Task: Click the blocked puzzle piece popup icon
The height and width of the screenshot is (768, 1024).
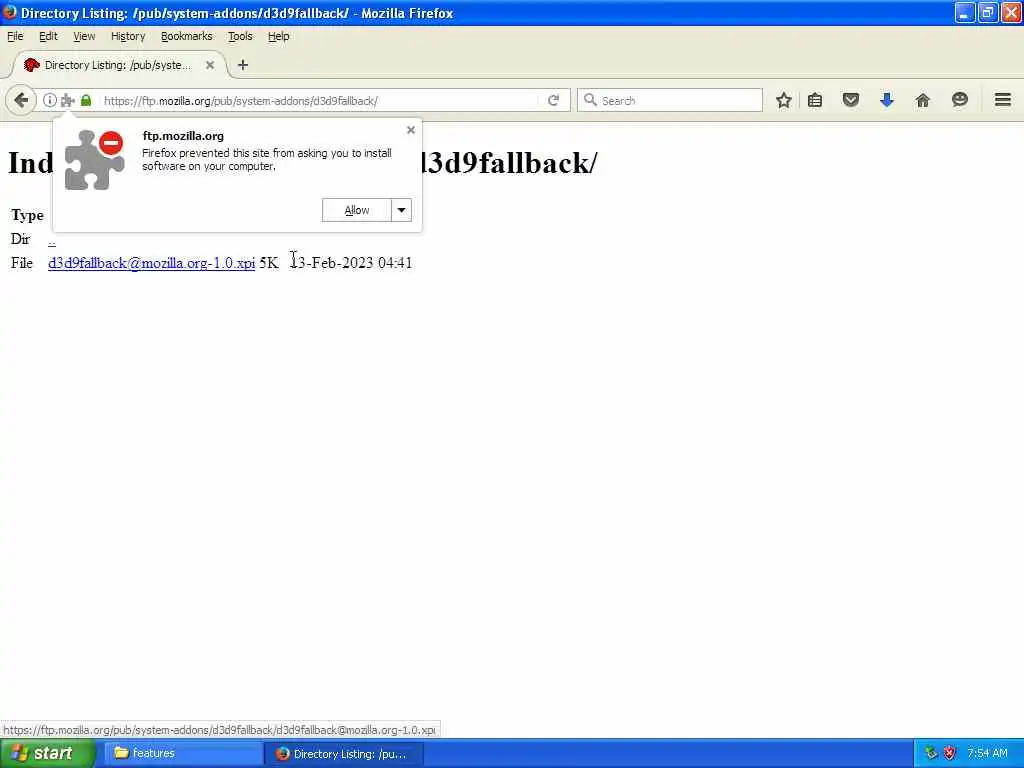Action: (x=94, y=160)
